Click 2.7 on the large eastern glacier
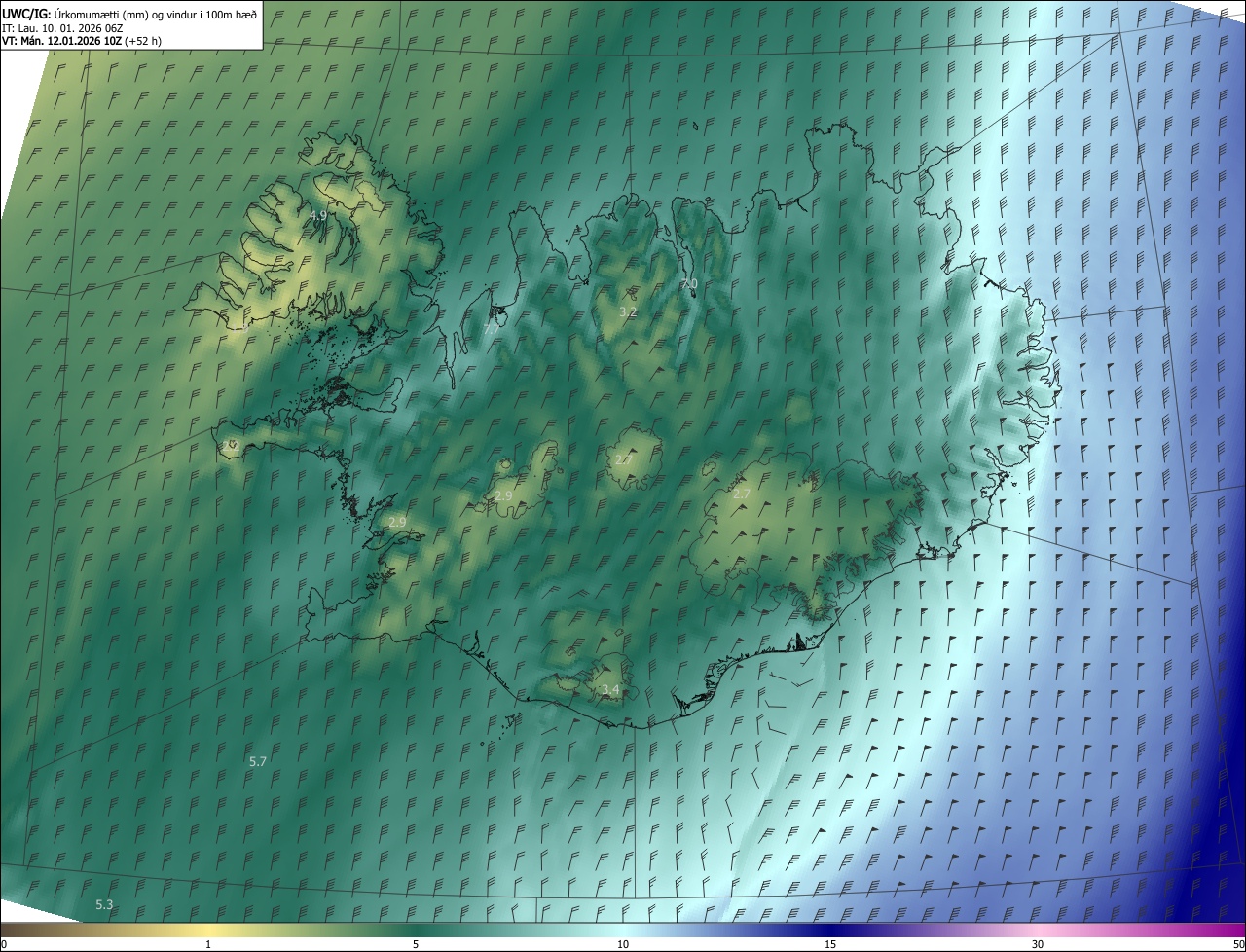Viewport: 1246px width, 952px height. [x=742, y=494]
